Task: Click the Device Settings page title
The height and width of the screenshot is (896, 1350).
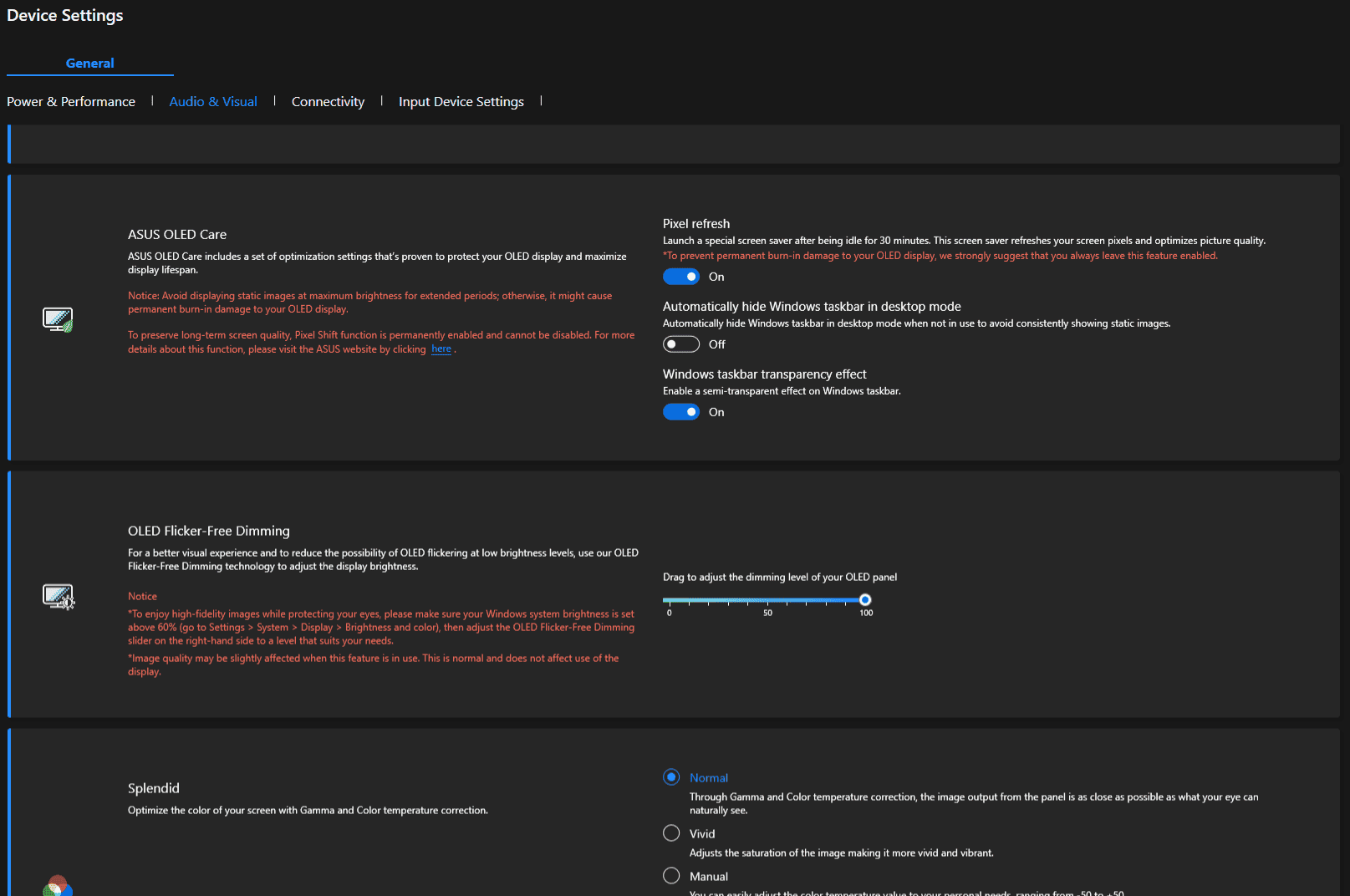Action: (x=65, y=15)
